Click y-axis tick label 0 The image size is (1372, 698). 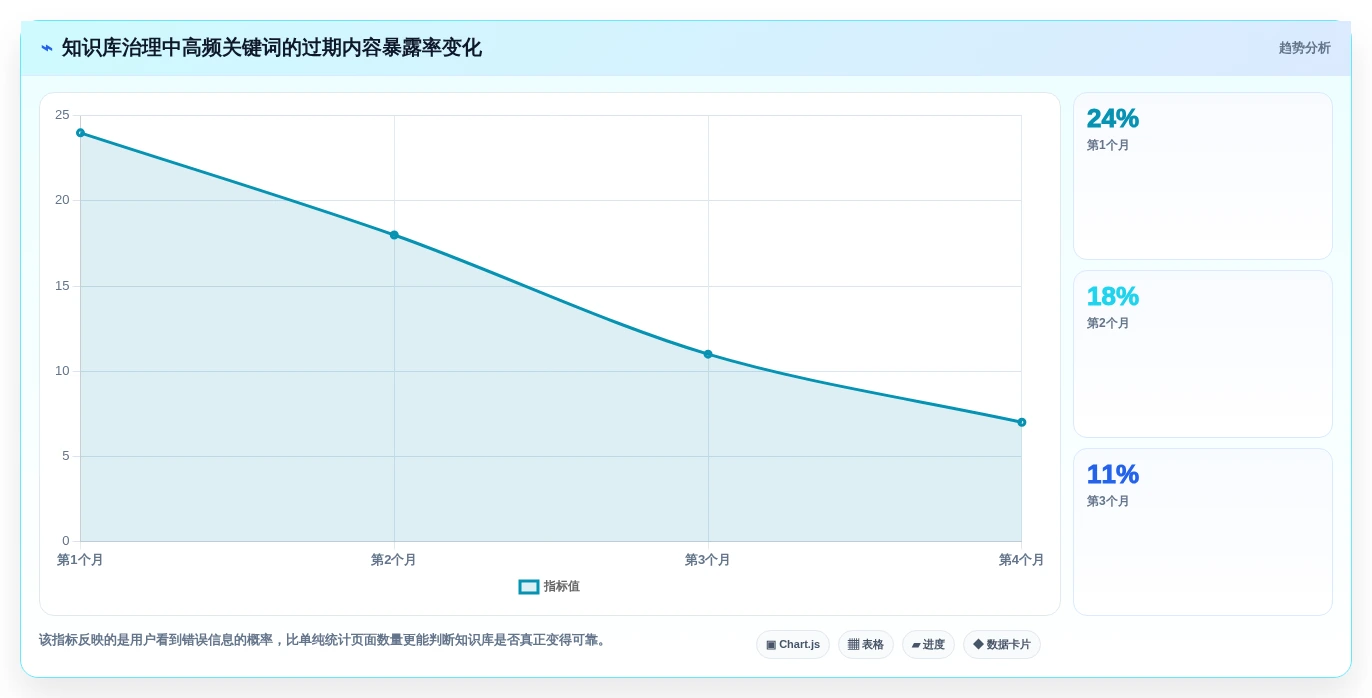(66, 541)
